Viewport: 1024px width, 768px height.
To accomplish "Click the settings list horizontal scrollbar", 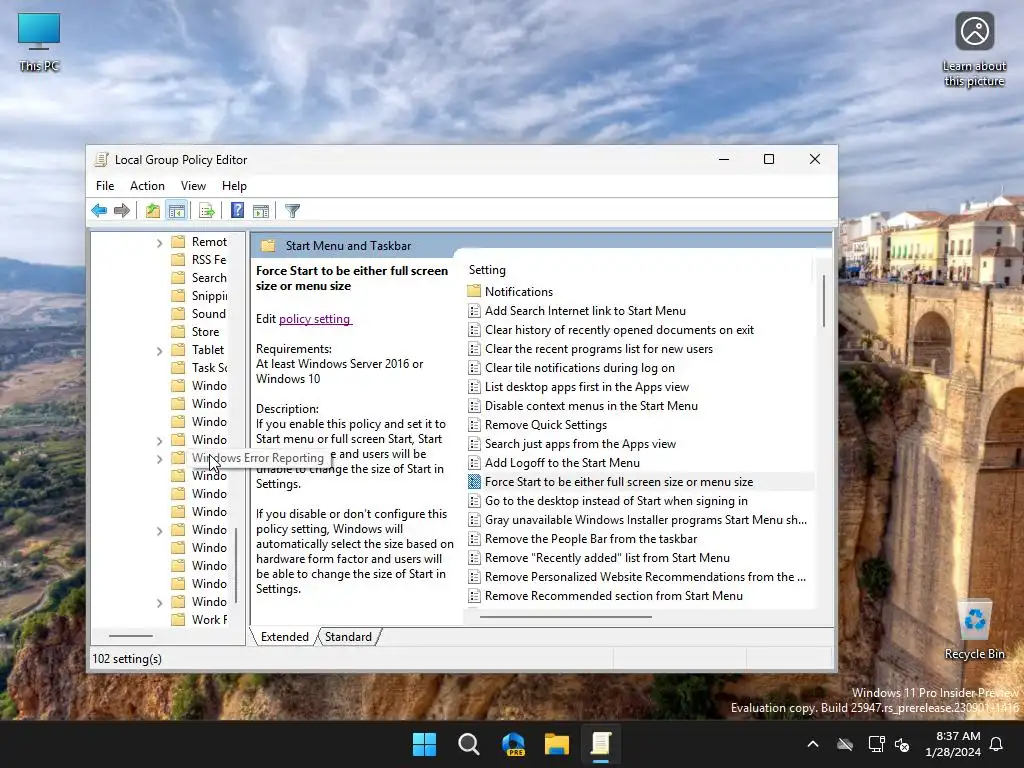I will [566, 616].
